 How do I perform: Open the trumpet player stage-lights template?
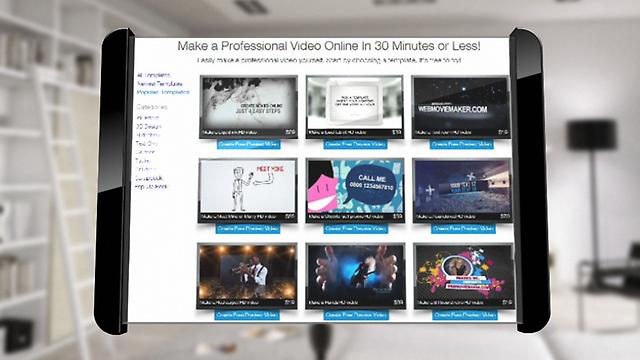click(x=247, y=276)
